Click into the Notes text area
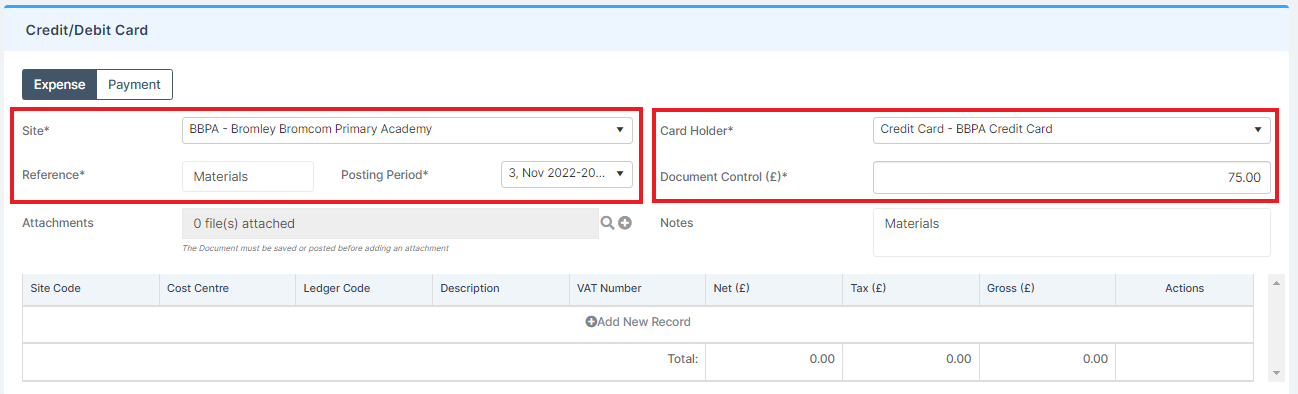 click(x=1072, y=232)
